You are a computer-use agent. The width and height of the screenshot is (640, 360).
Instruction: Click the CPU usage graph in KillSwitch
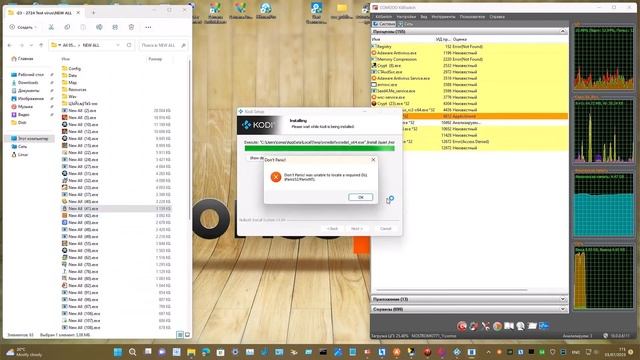coord(604,58)
